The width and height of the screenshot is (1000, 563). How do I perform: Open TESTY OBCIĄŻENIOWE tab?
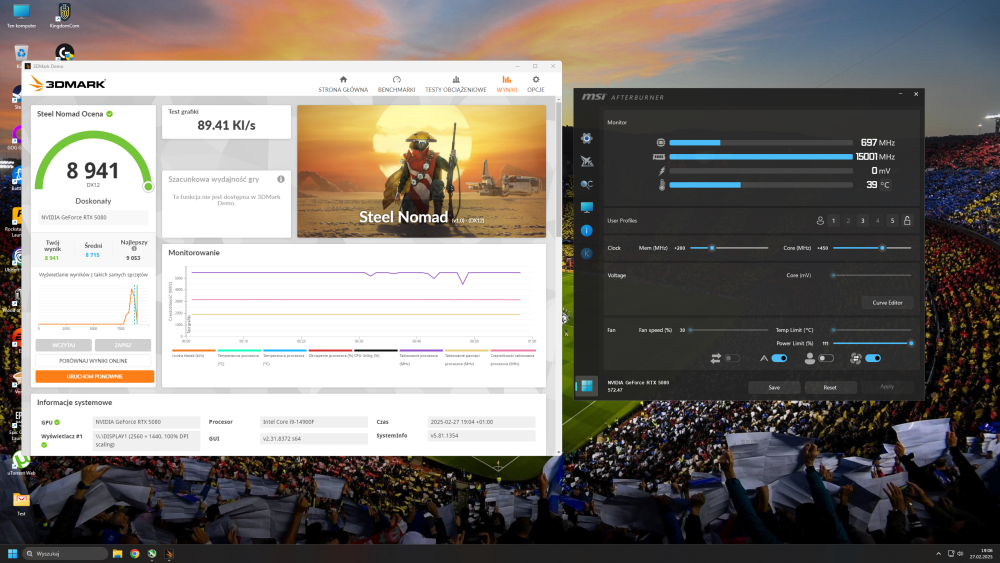pyautogui.click(x=455, y=84)
